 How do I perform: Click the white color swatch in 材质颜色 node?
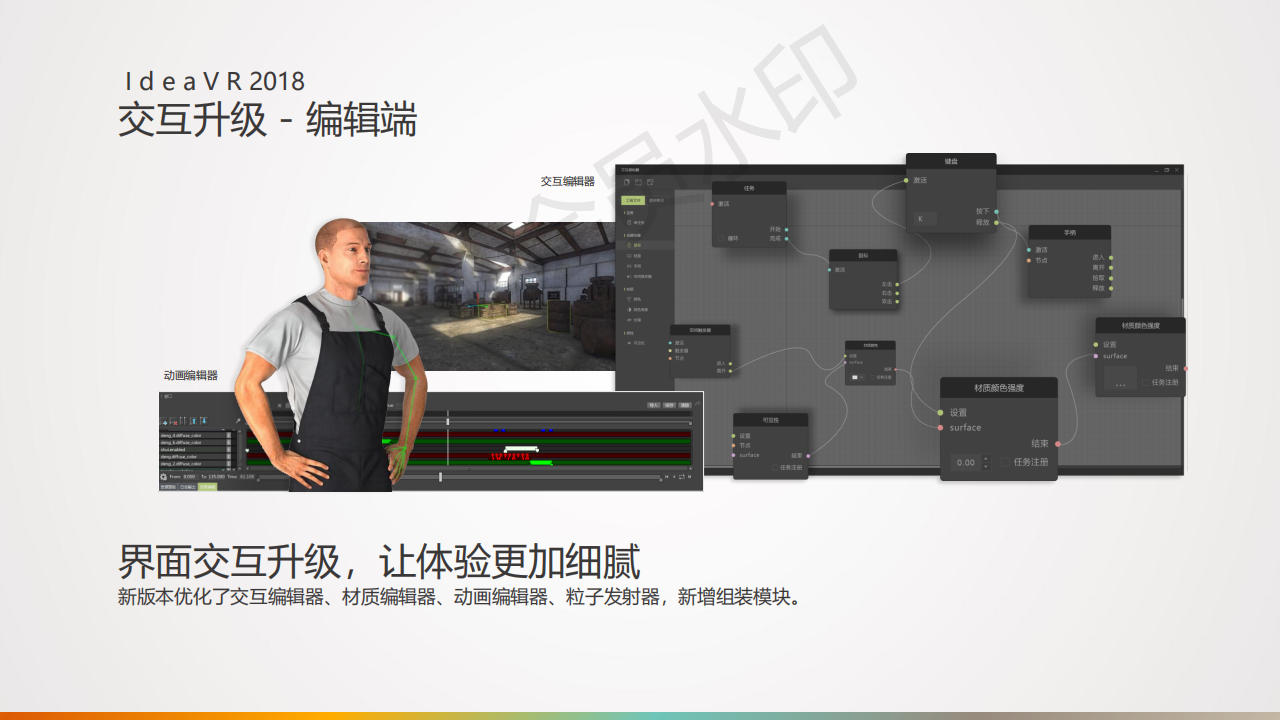pos(855,377)
